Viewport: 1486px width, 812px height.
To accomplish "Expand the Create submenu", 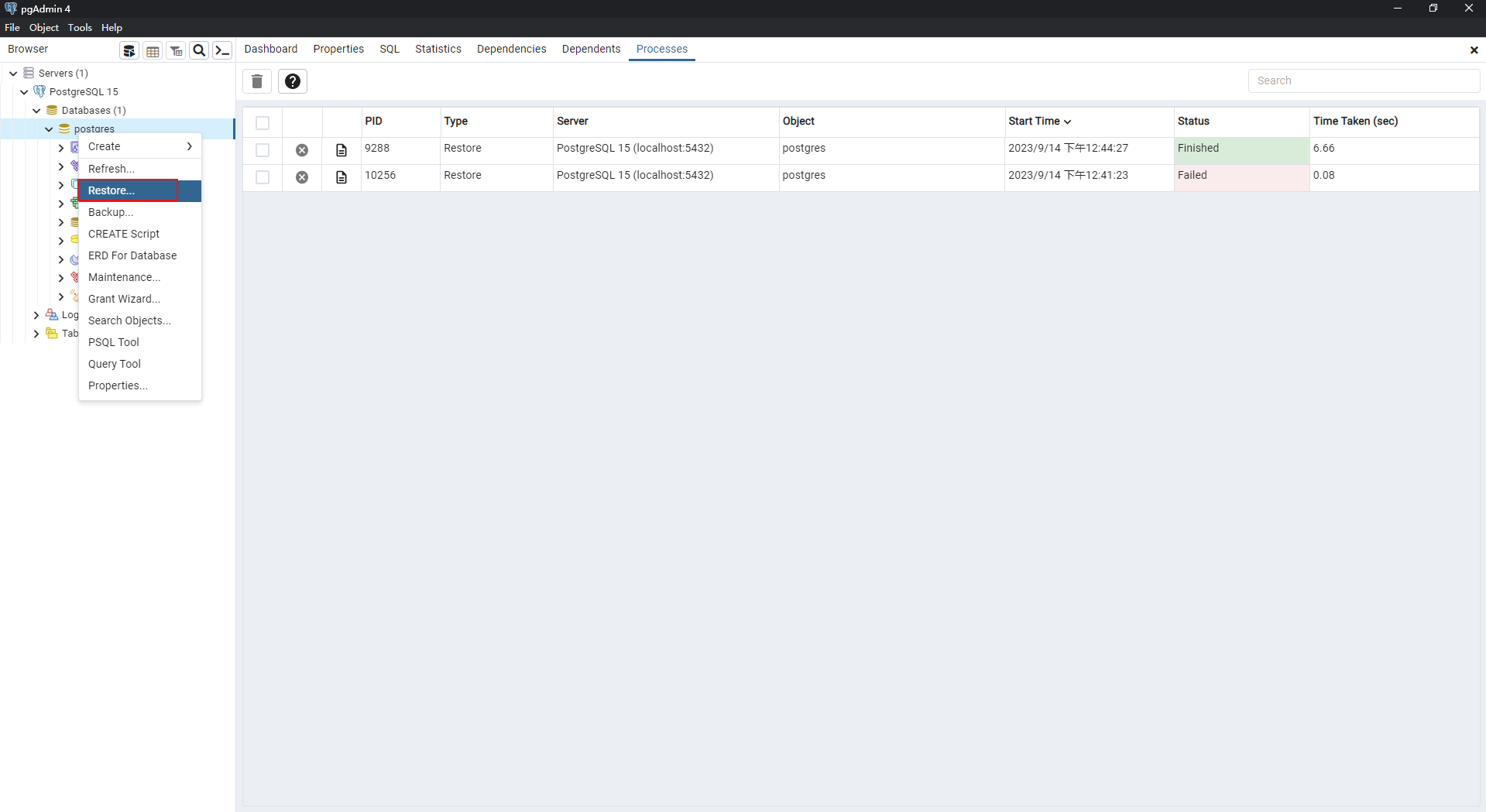I will click(x=139, y=146).
